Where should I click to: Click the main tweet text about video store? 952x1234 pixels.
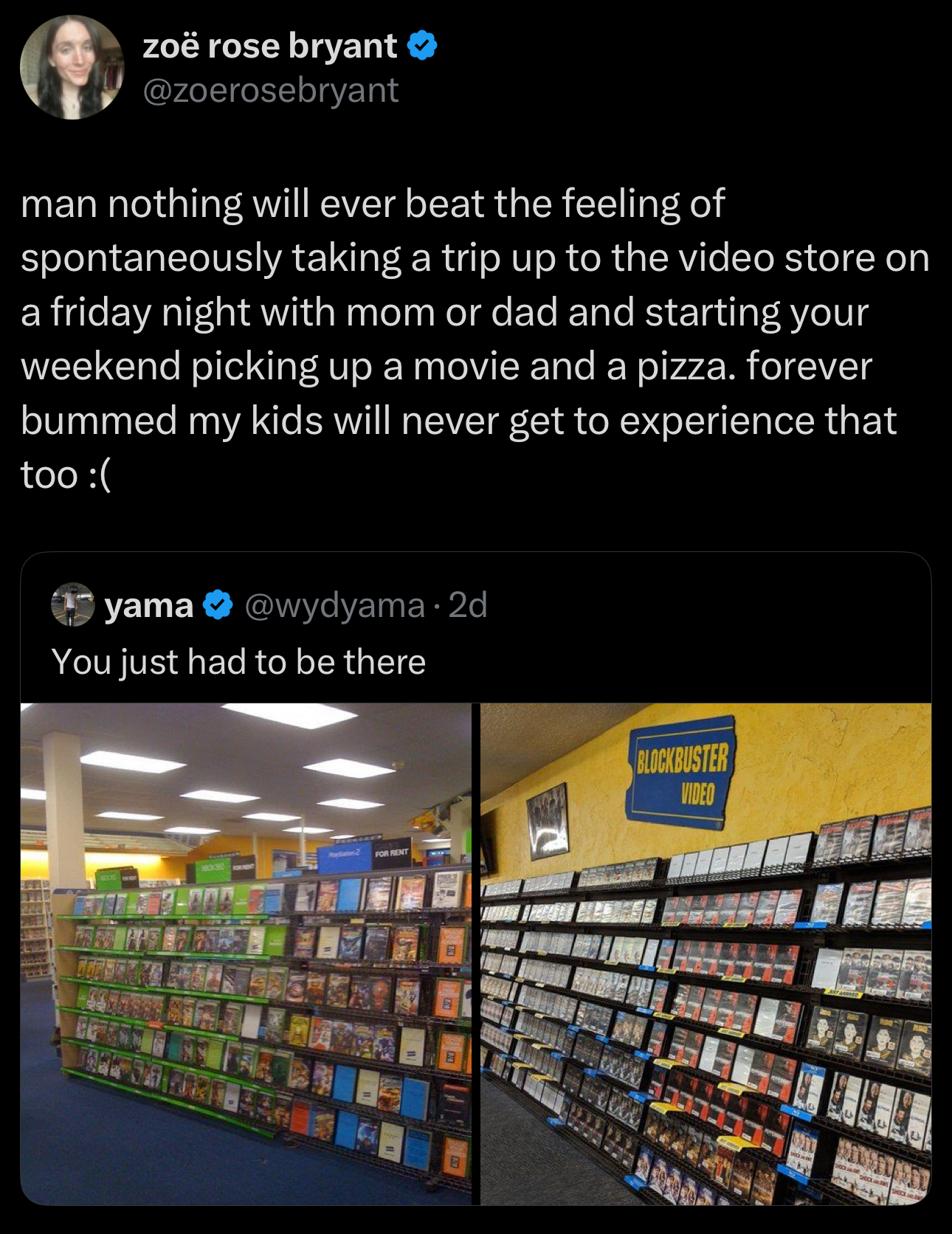point(475,338)
